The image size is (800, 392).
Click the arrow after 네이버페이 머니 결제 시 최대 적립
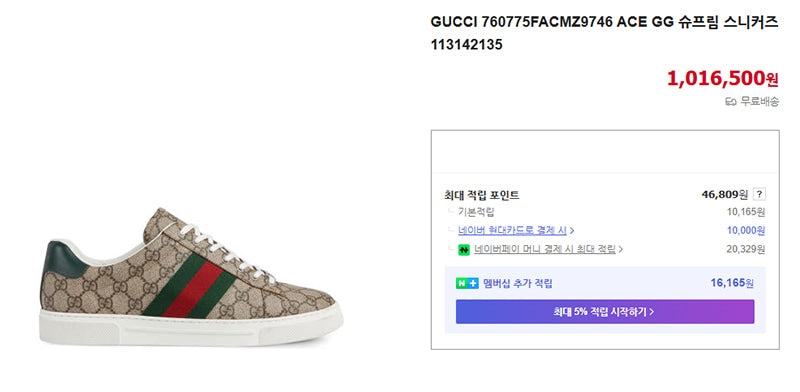(x=620, y=250)
